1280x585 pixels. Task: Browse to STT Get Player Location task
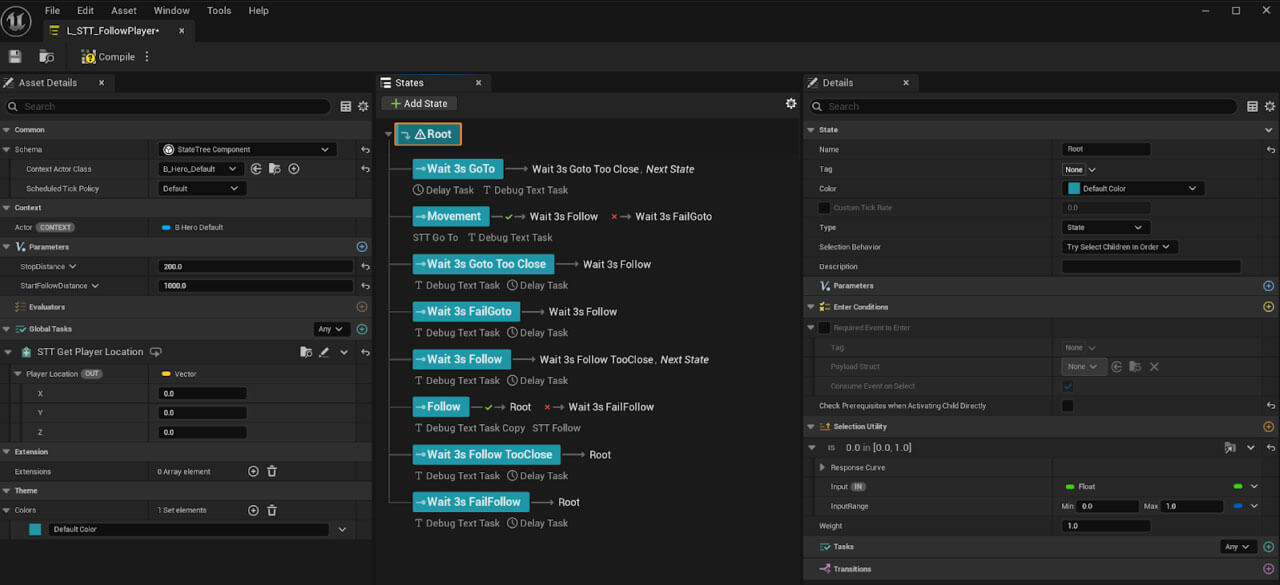point(306,352)
